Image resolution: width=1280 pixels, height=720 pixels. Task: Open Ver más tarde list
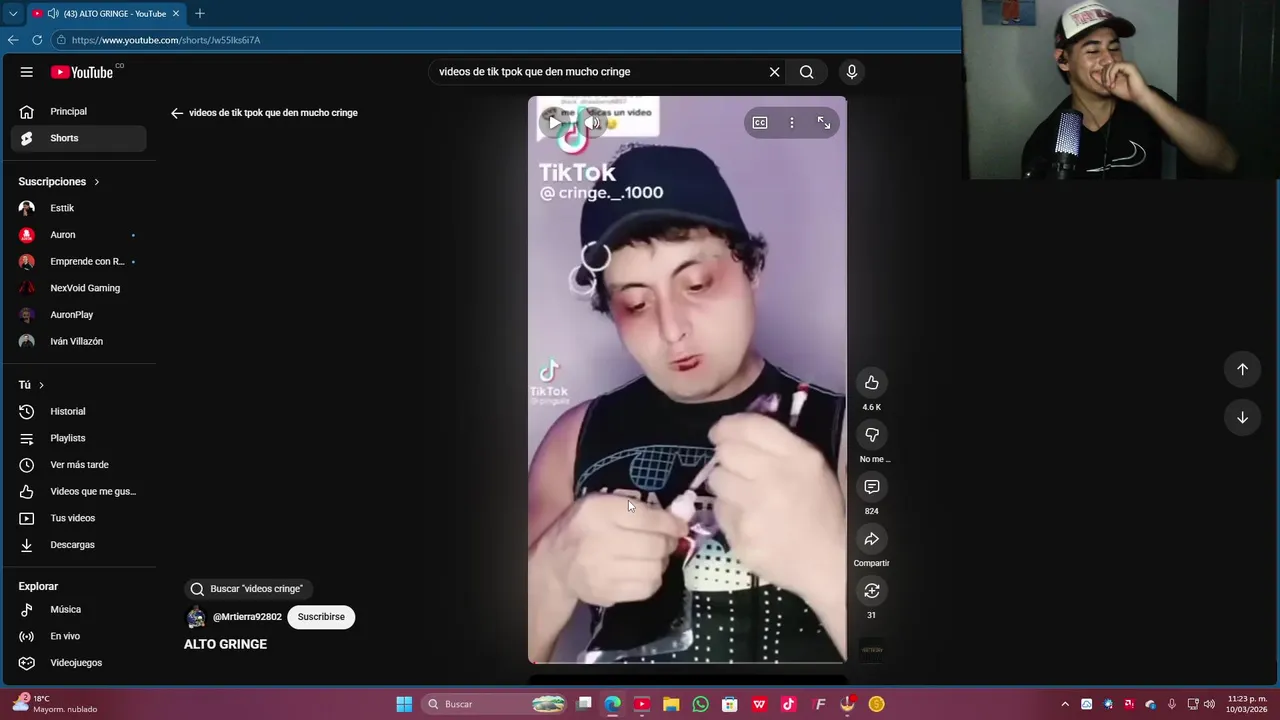point(78,465)
